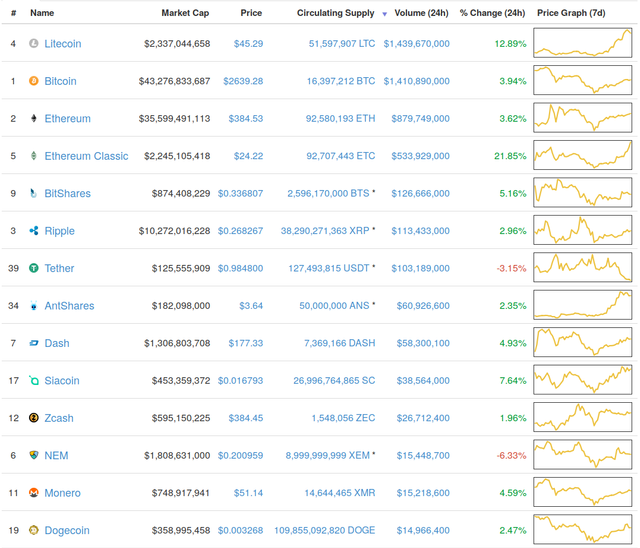Image resolution: width=640 pixels, height=548 pixels.
Task: Click the Litecoin coin icon
Action: coord(34,43)
